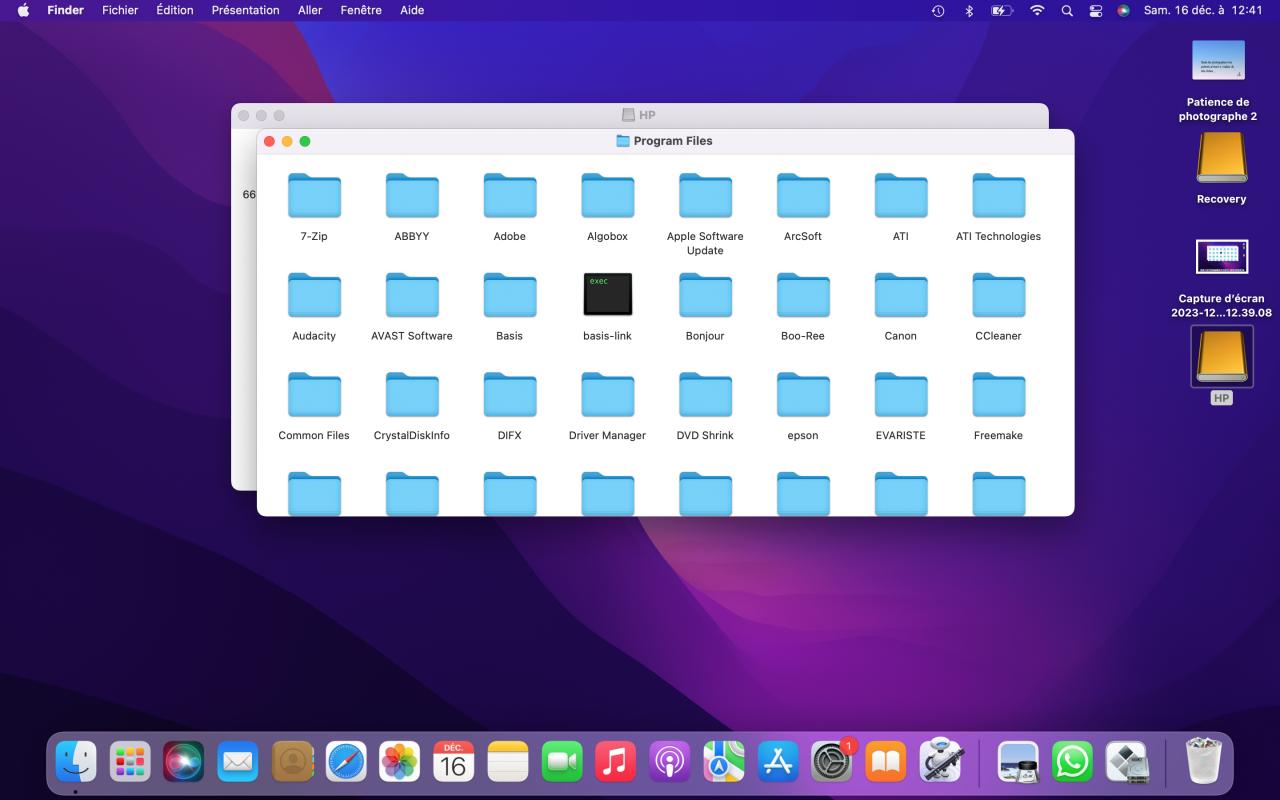1280x800 pixels.
Task: Open Mail from the Dock
Action: click(238, 762)
